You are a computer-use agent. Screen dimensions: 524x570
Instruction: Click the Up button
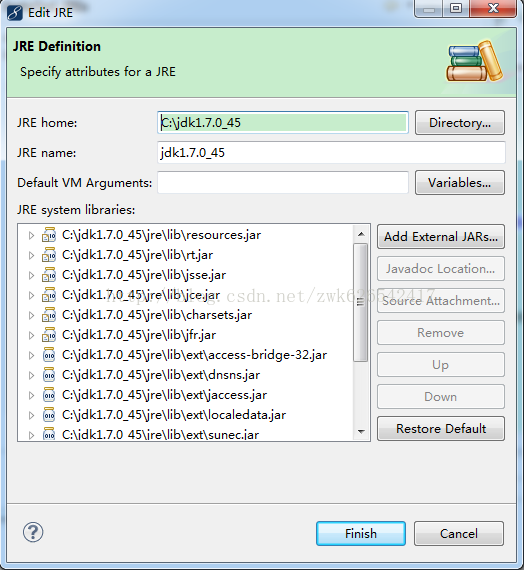[441, 365]
